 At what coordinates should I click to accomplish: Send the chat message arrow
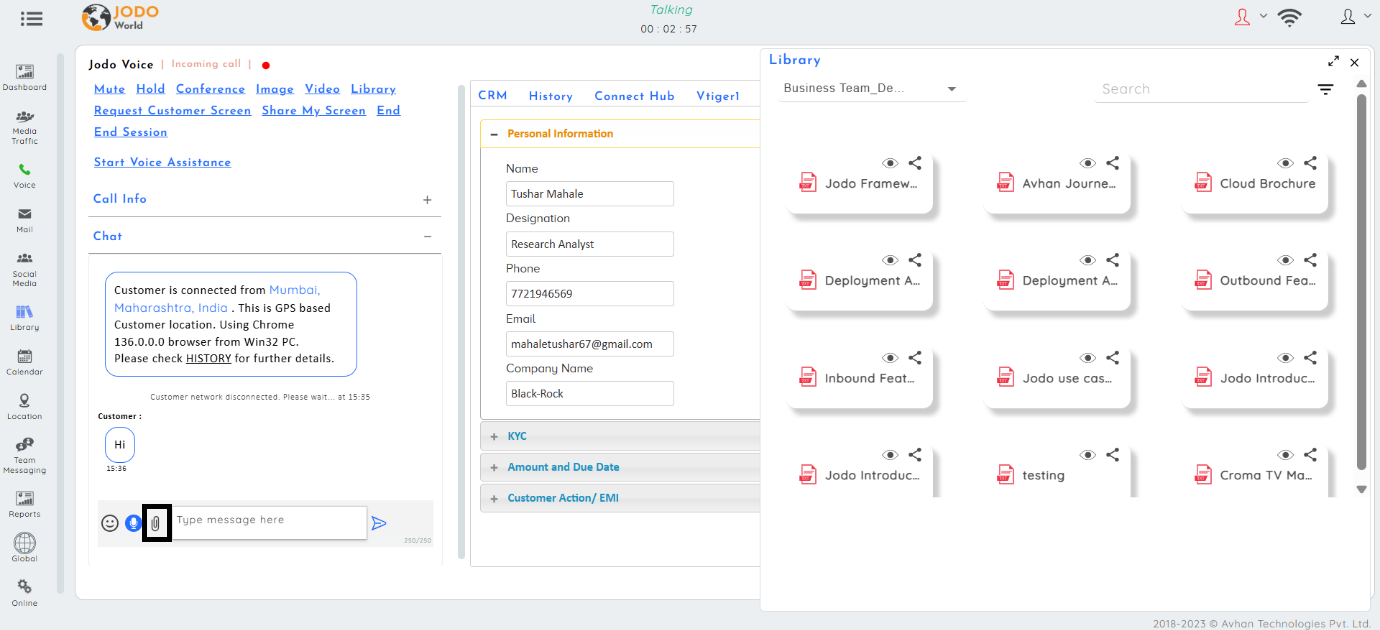pyautogui.click(x=379, y=523)
